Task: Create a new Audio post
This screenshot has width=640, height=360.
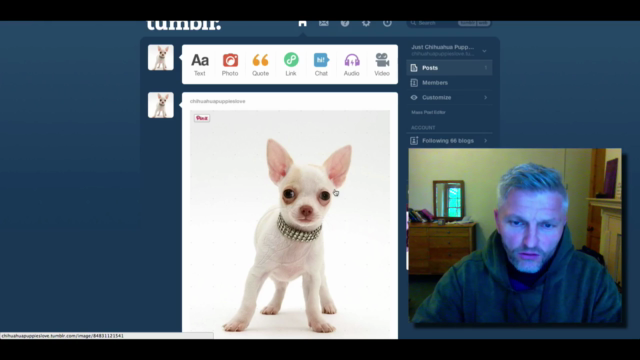Action: tap(351, 64)
